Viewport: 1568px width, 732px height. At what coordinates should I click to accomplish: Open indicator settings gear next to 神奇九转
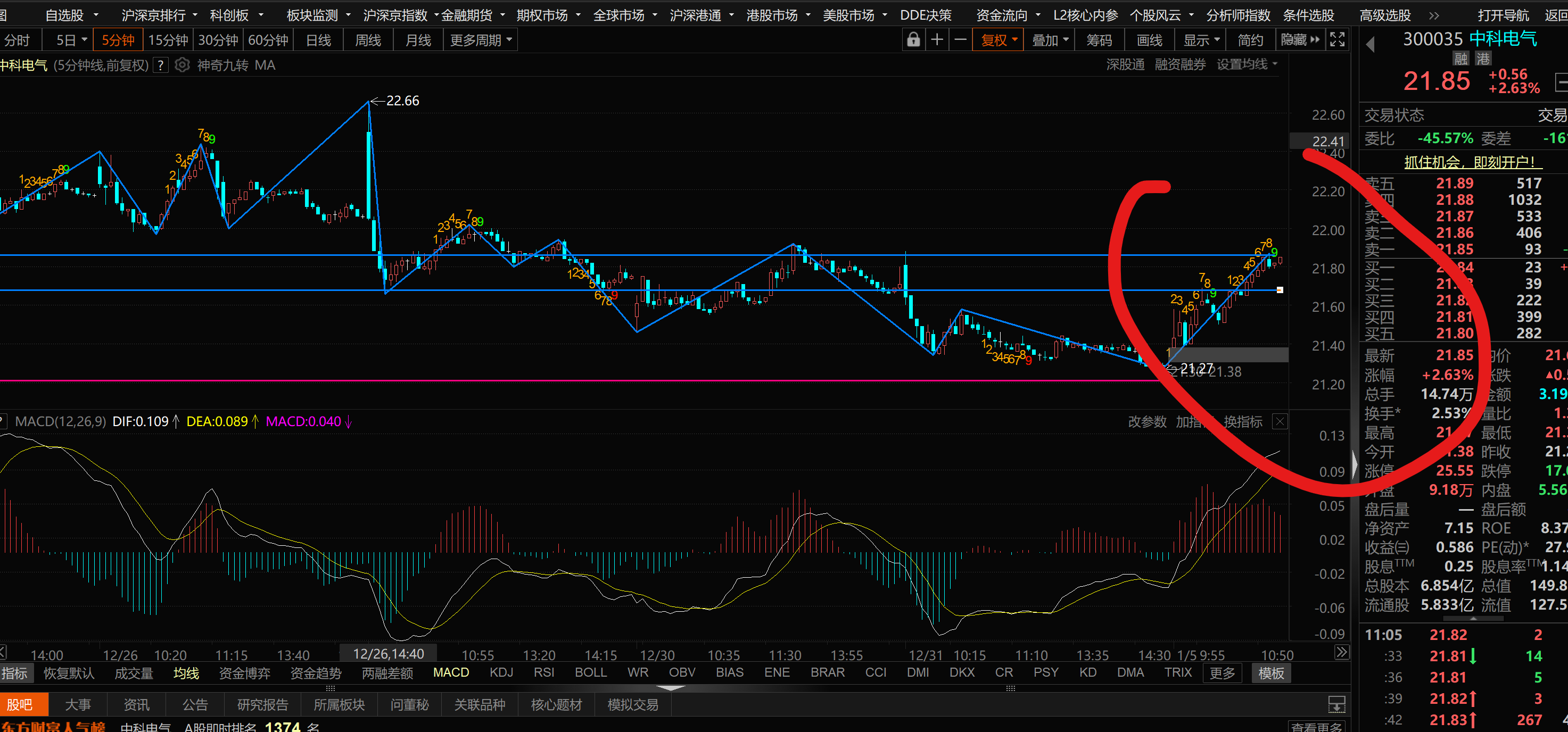pyautogui.click(x=182, y=65)
